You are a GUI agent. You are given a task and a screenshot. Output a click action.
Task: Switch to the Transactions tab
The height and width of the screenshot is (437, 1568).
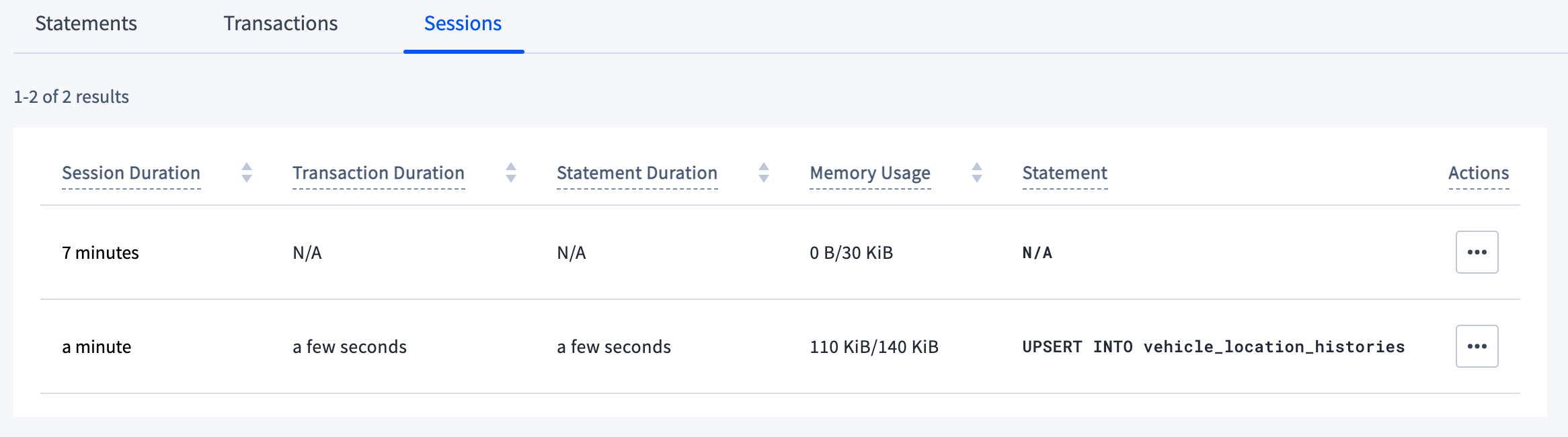(x=280, y=24)
